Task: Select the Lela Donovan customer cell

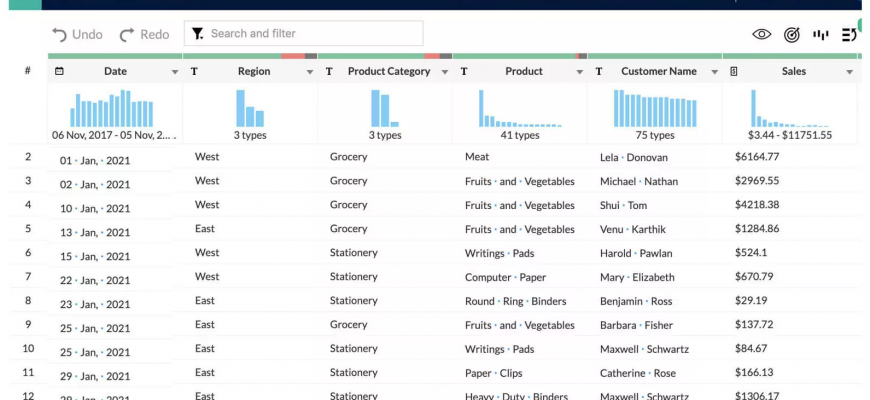Action: [x=633, y=157]
